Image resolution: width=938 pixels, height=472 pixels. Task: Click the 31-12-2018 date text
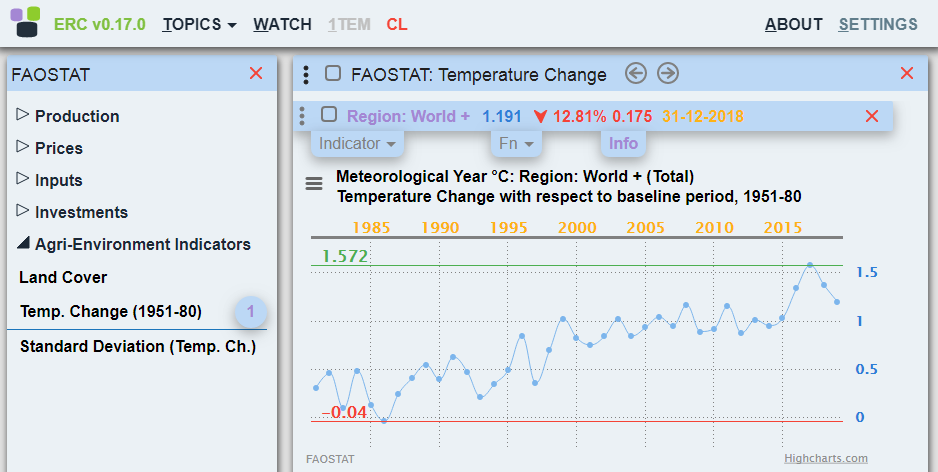tap(702, 116)
